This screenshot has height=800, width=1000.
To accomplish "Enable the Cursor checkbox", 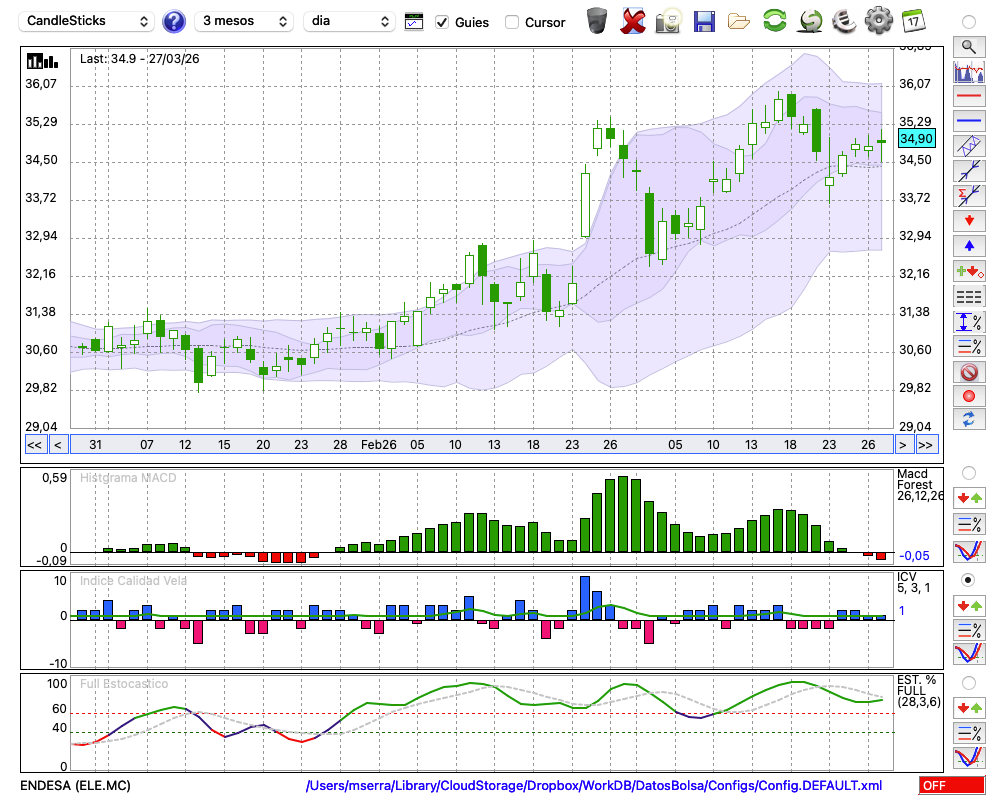I will 512,22.
